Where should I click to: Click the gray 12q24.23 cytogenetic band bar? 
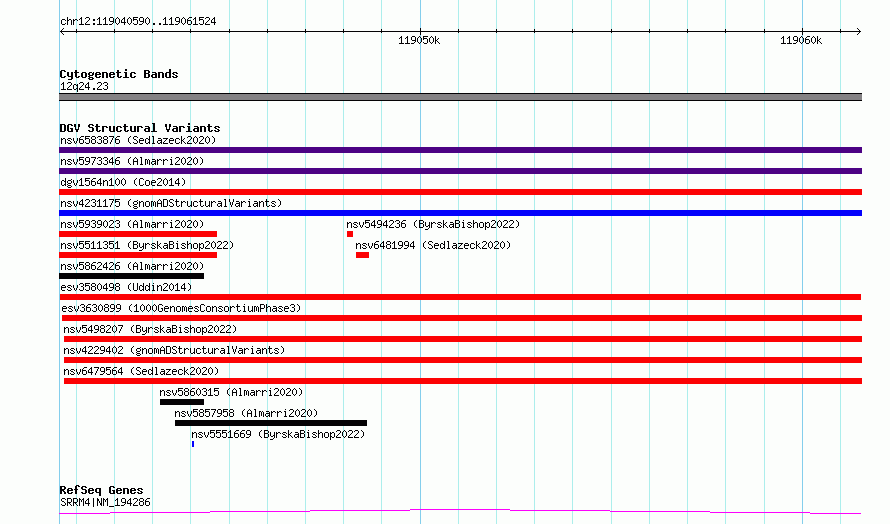[x=460, y=97]
